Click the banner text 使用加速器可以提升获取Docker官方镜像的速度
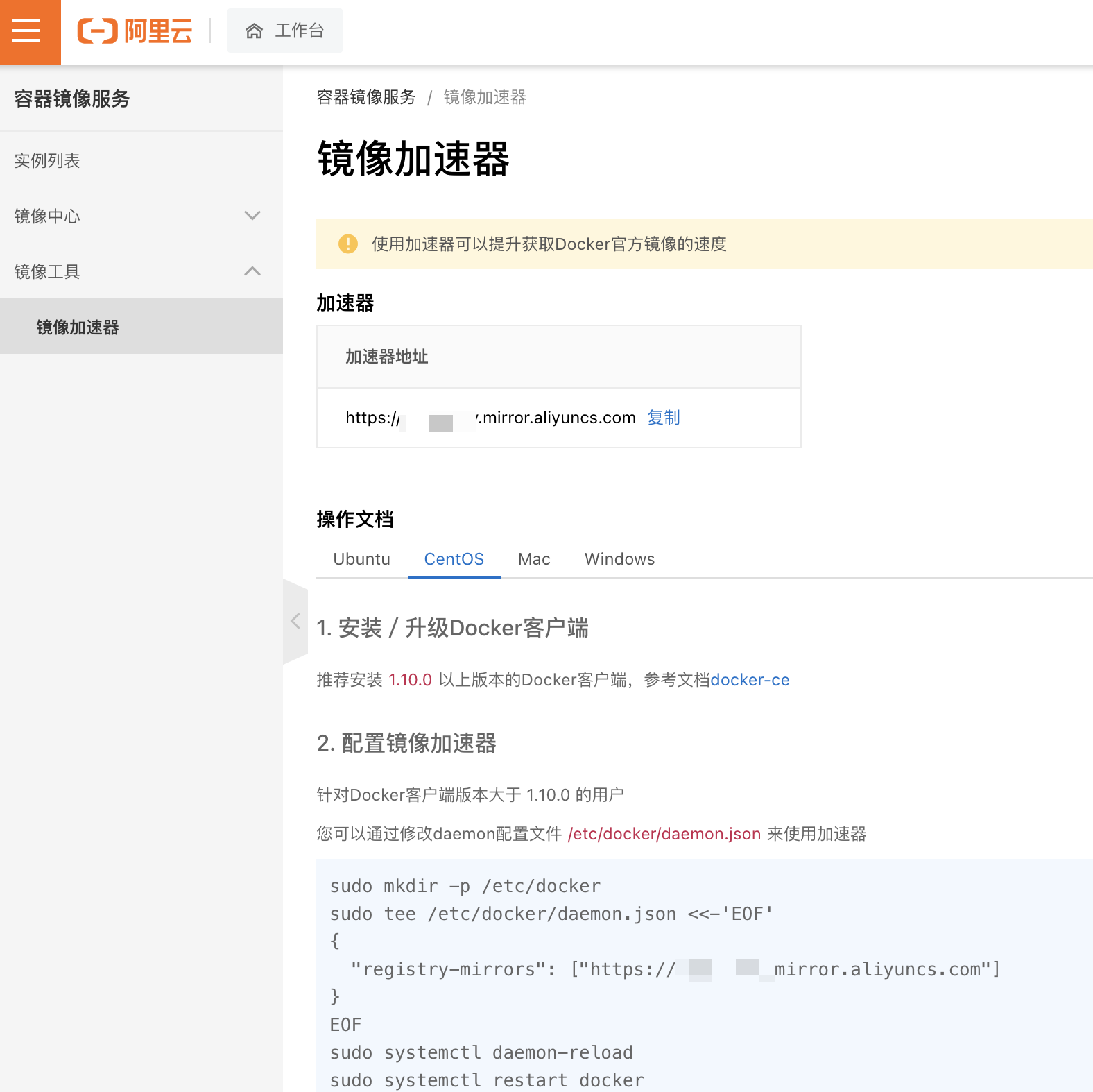1093x1092 pixels. click(x=549, y=244)
